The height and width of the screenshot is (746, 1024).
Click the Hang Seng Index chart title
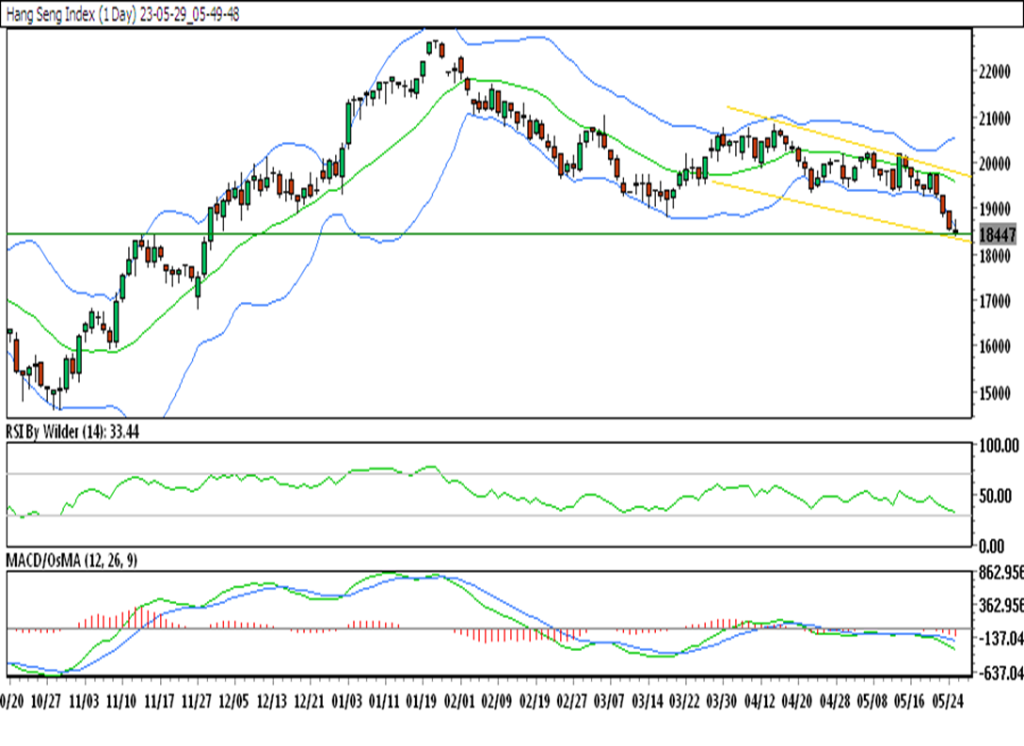point(123,14)
